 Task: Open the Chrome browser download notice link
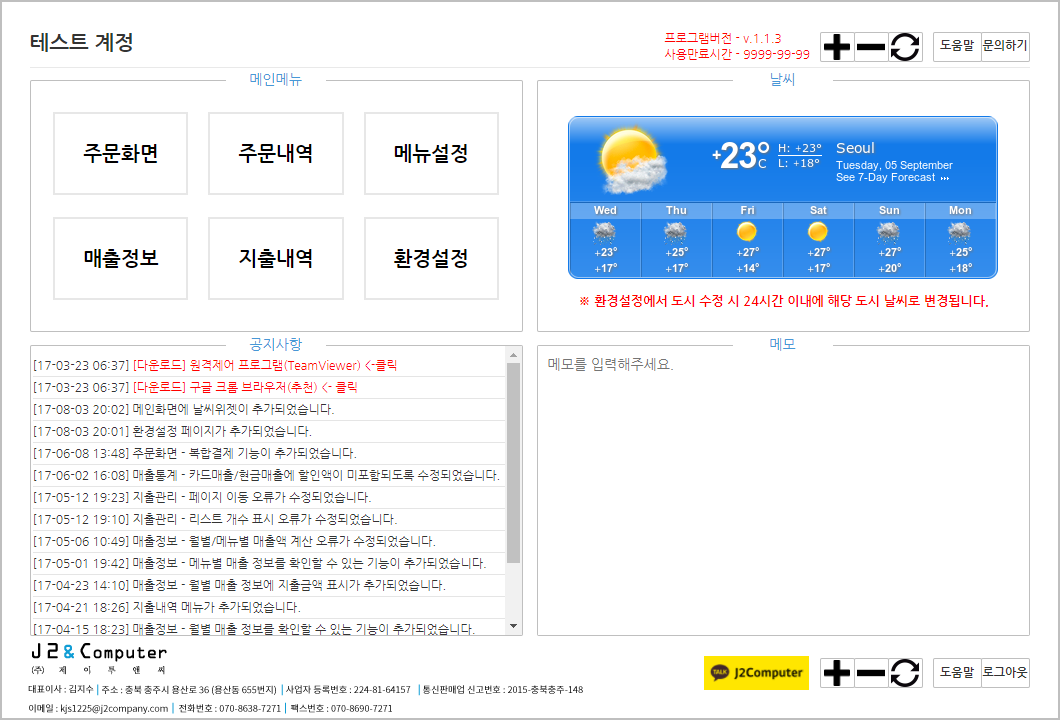[x=245, y=387]
